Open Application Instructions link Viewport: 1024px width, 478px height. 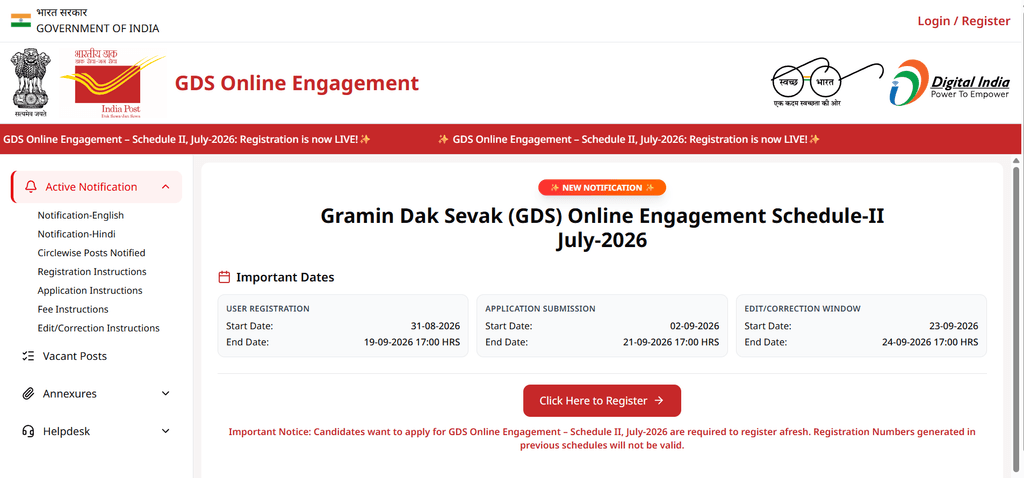[89, 291]
